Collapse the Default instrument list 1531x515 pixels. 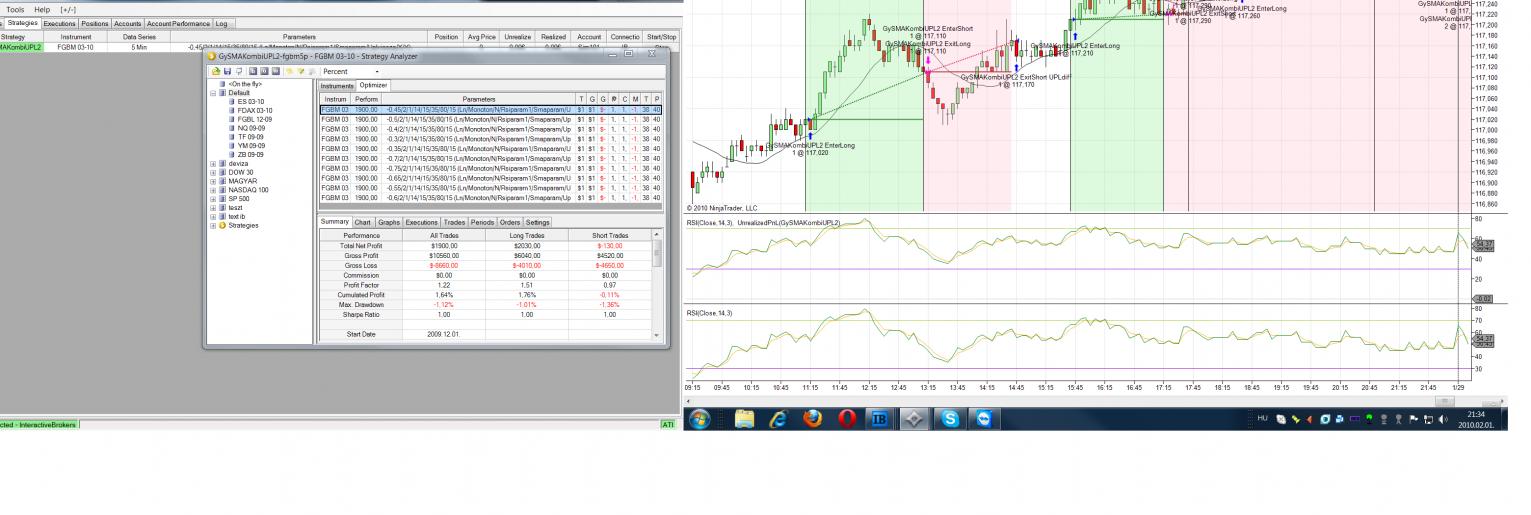(x=213, y=93)
